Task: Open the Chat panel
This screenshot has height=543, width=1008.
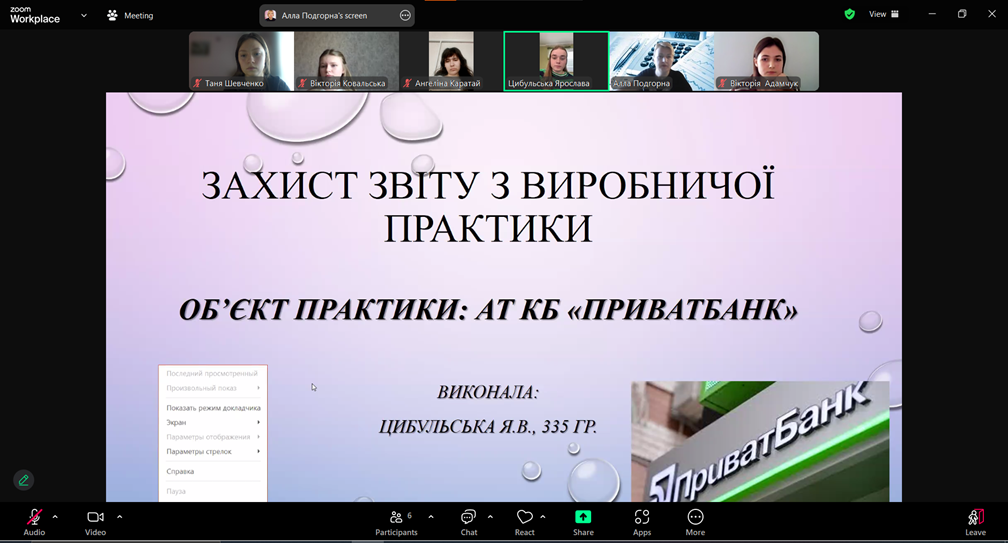Action: point(468,518)
